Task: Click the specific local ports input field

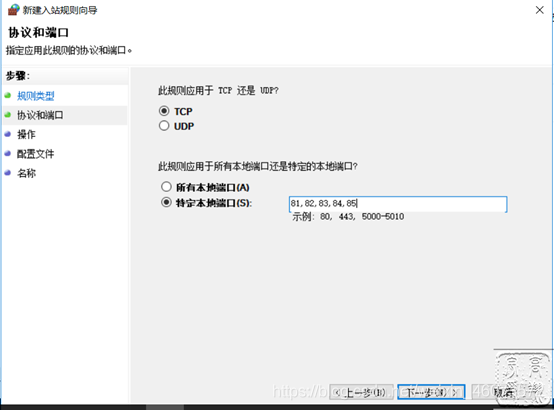Action: tap(398, 204)
